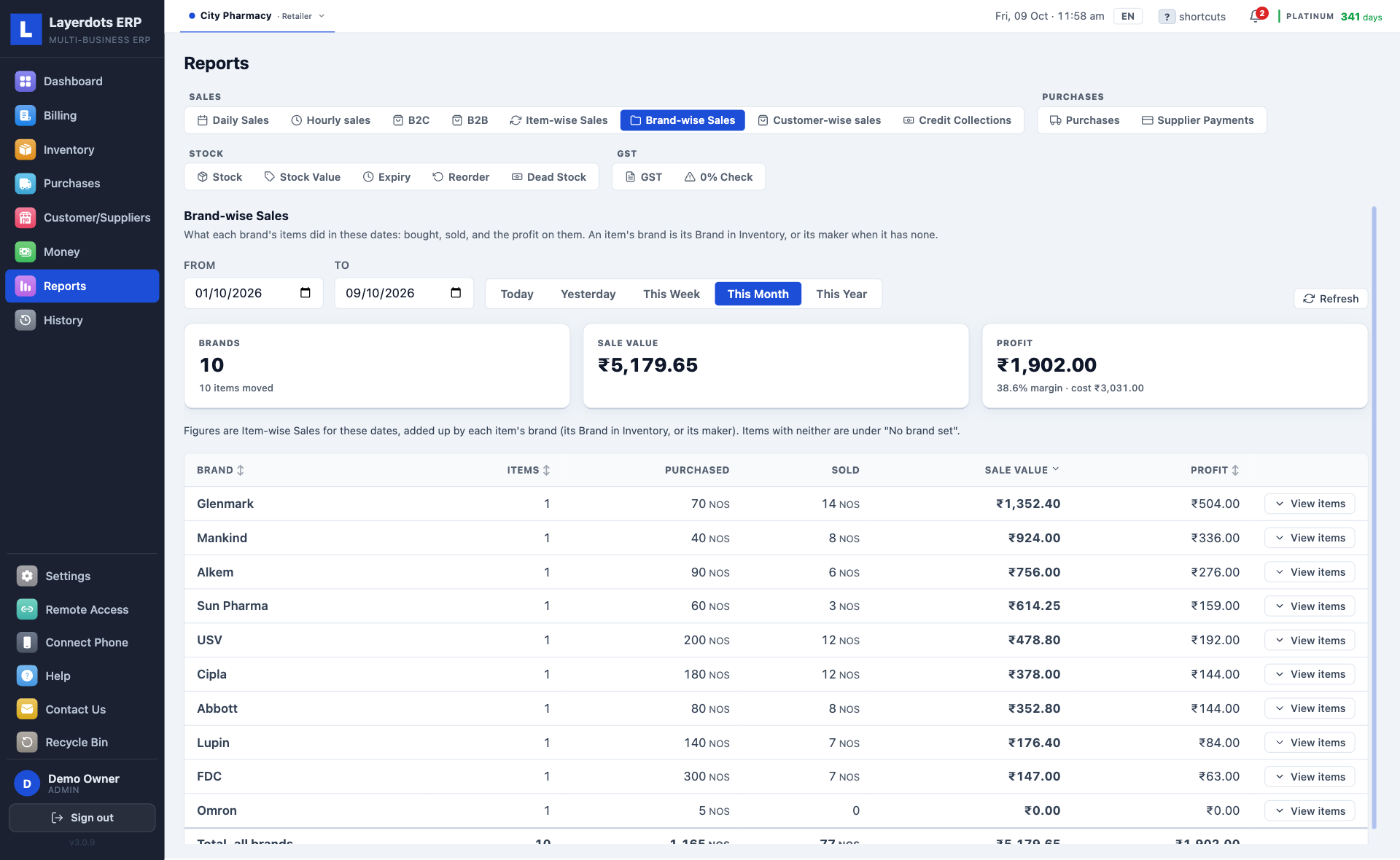Open the Customer/Suppliers store icon

pyautogui.click(x=26, y=217)
